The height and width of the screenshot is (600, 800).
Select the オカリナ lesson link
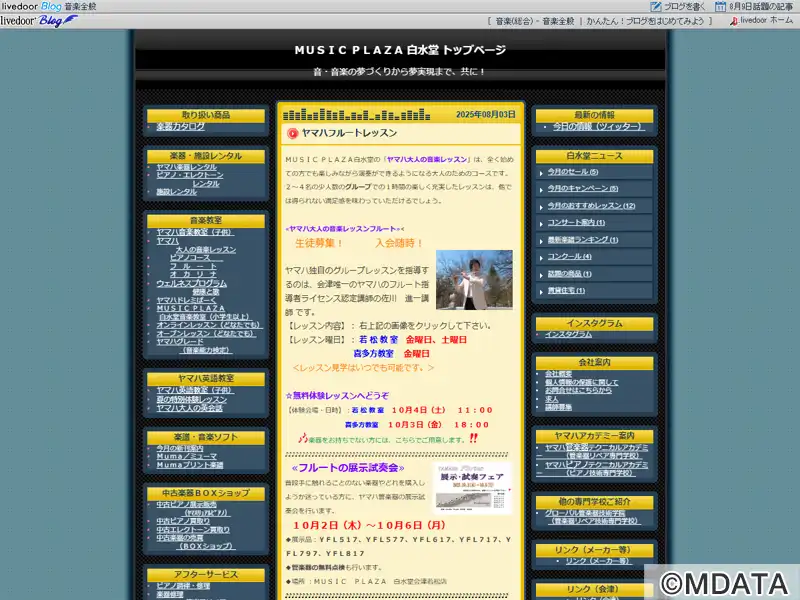pos(193,274)
